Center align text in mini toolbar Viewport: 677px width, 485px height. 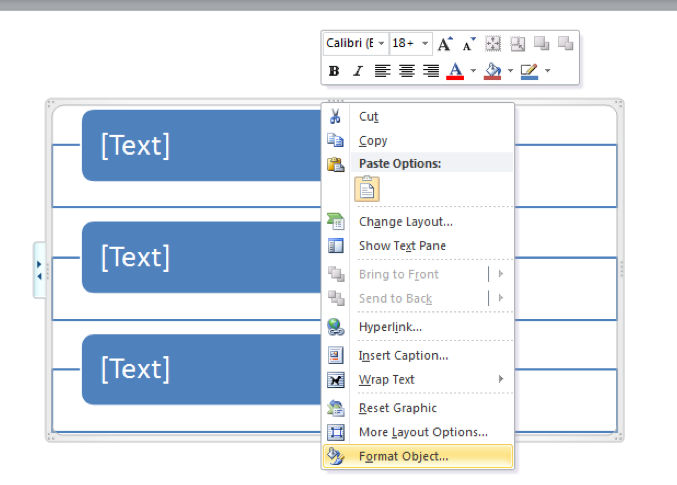point(407,71)
